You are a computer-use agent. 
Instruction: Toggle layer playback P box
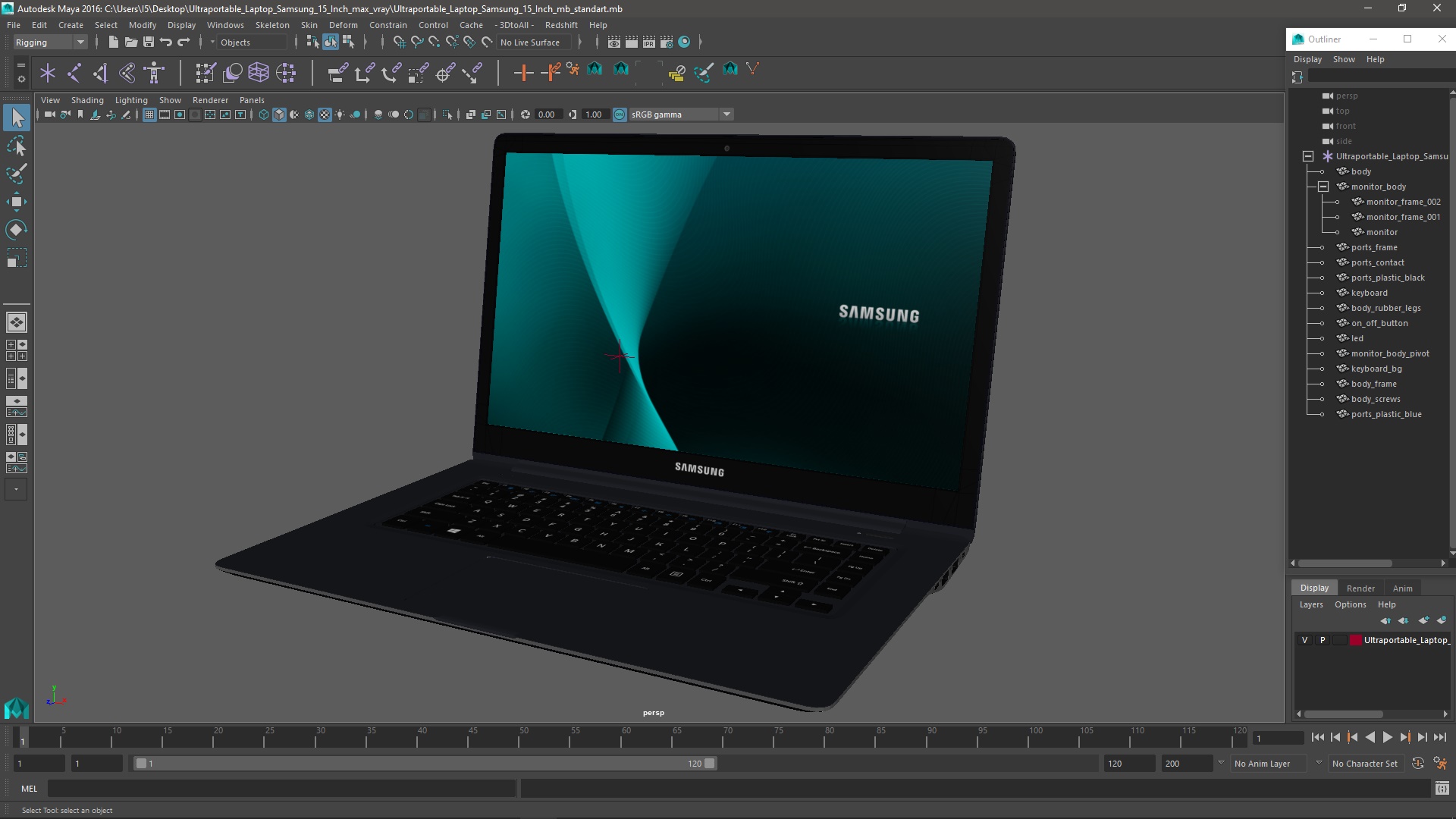(1323, 640)
